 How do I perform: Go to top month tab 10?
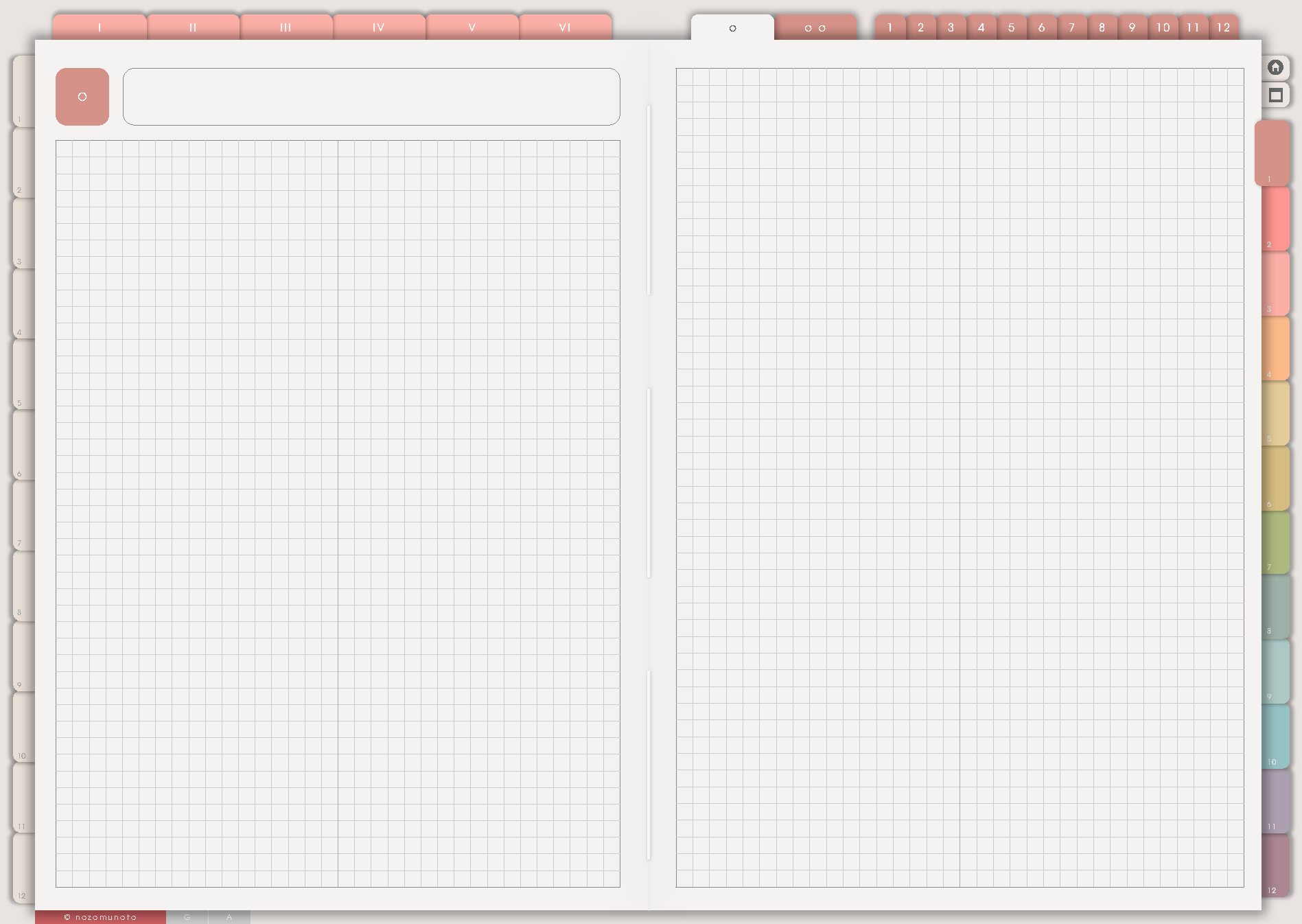pyautogui.click(x=1163, y=27)
